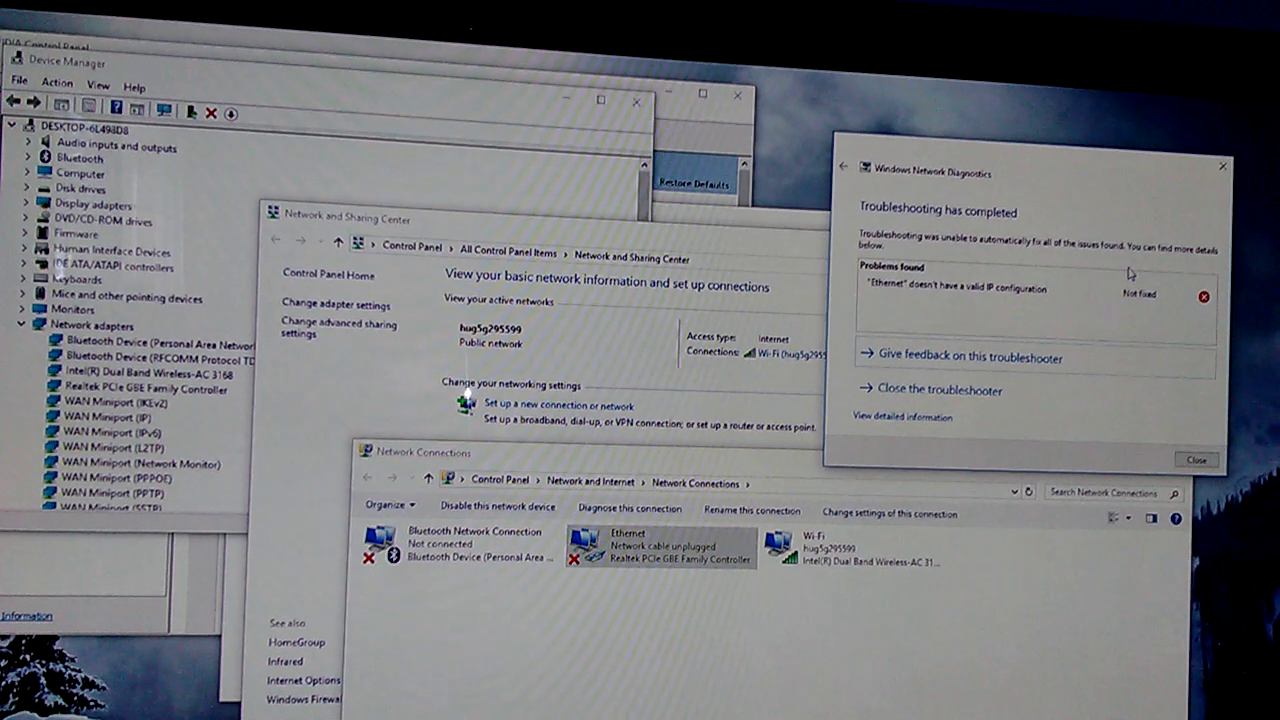Viewport: 1280px width, 720px height.
Task: Click back arrow in Windows Network Diagnostics
Action: (843, 167)
